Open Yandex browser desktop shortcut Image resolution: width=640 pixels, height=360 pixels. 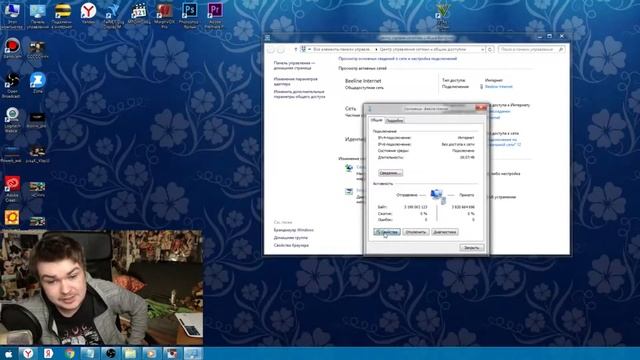tap(88, 13)
